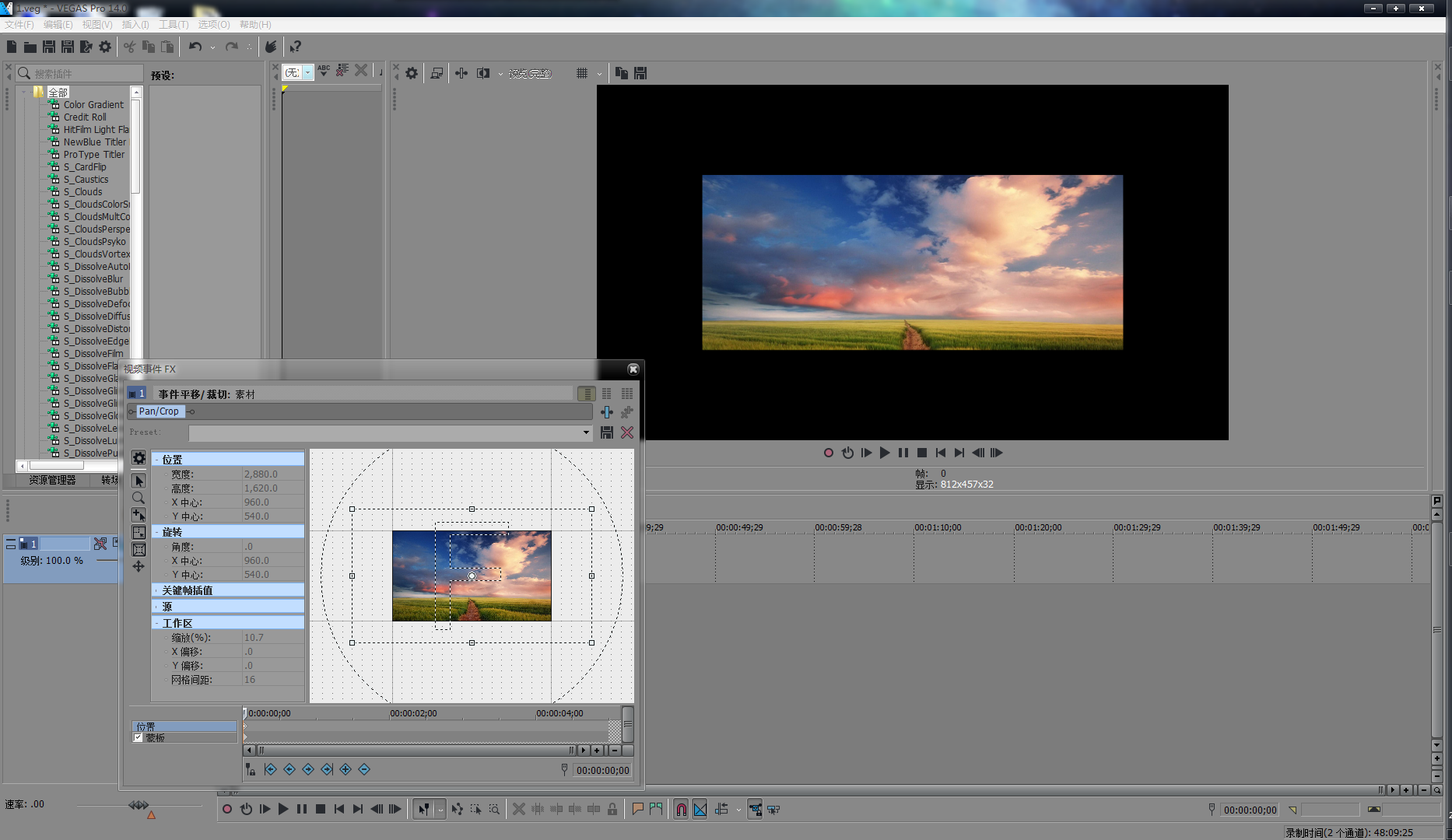The width and height of the screenshot is (1452, 840).
Task: Select the Anchor Creation tool in Pan/Crop
Action: pos(139,515)
